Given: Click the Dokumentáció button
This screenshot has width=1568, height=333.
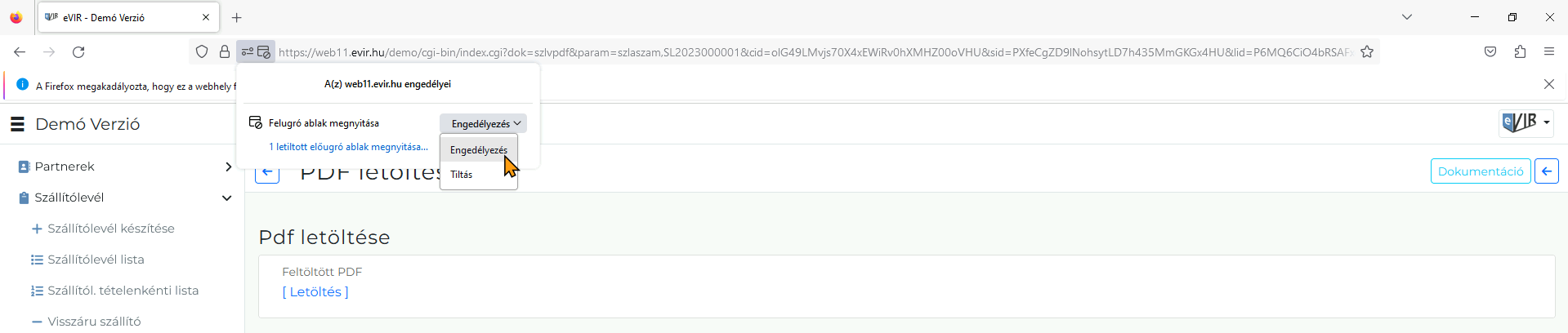Looking at the screenshot, I should coord(1481,171).
